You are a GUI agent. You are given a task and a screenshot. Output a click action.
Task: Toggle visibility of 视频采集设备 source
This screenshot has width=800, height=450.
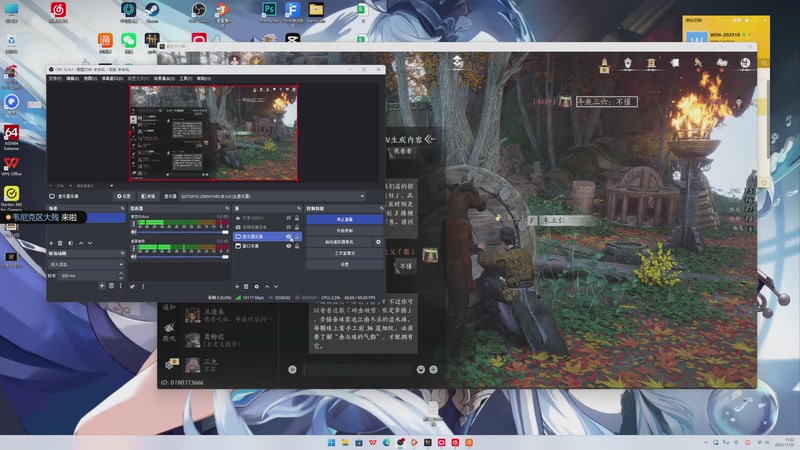pyautogui.click(x=288, y=227)
